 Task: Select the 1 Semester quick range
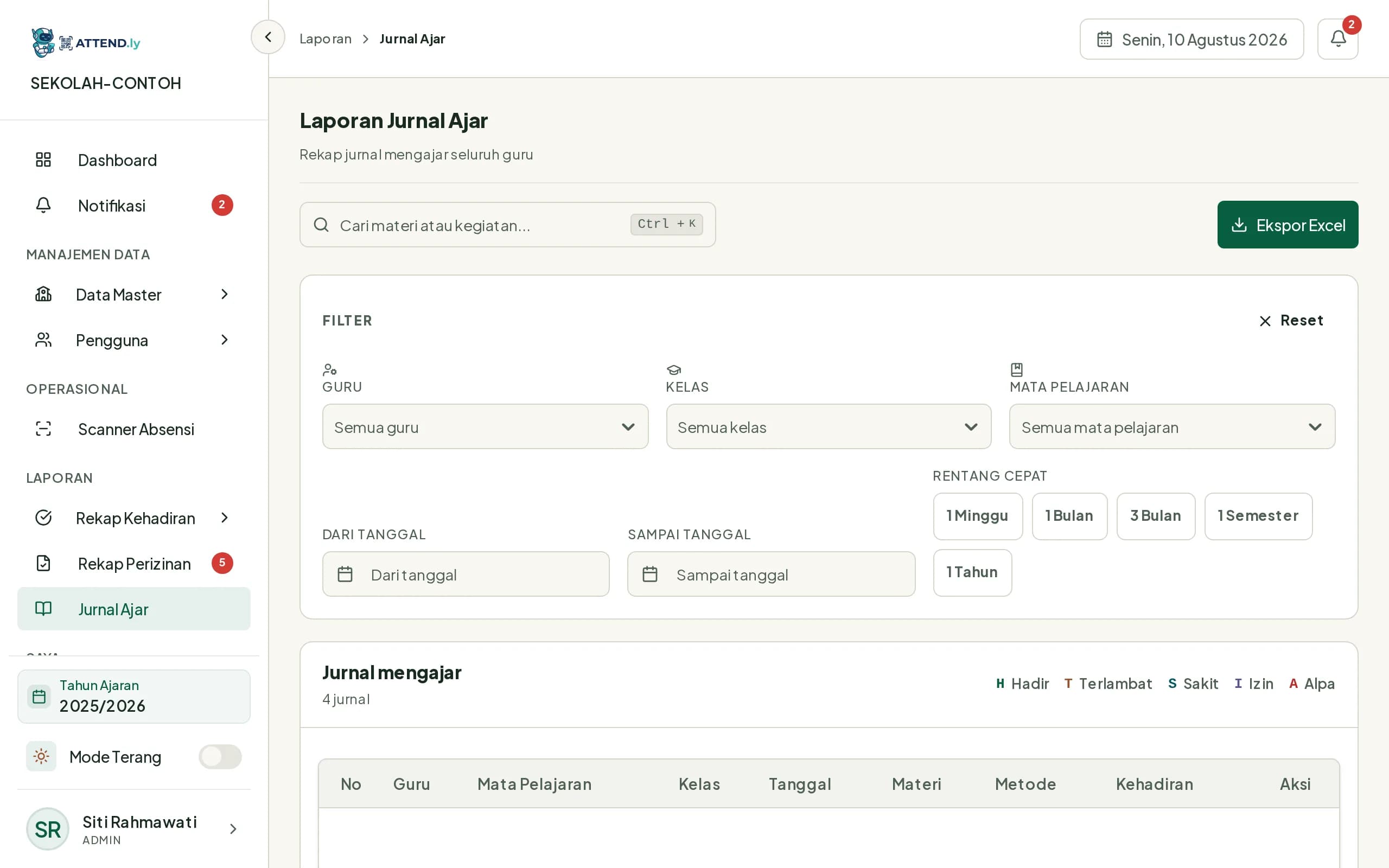tap(1258, 516)
